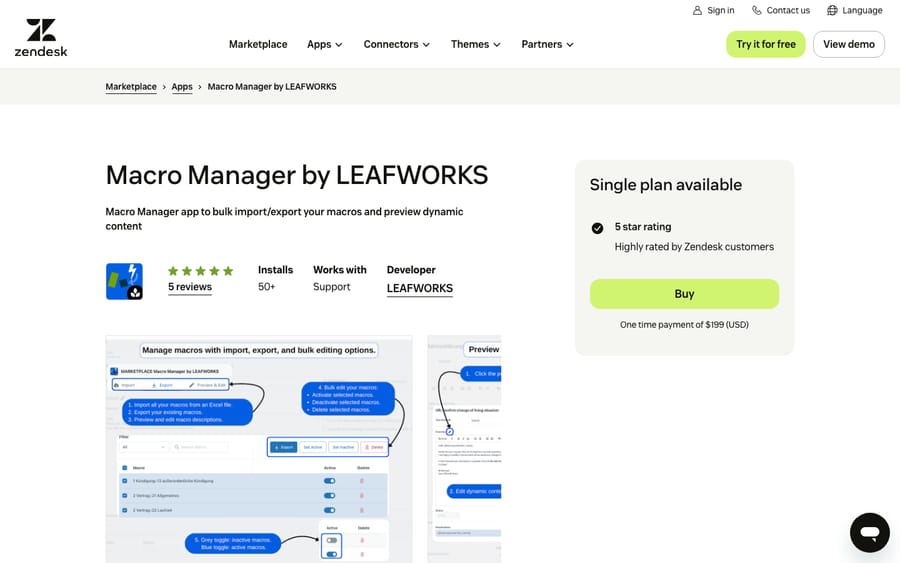900x563 pixels.
Task: Click the Macro Manager app icon
Action: (x=124, y=281)
